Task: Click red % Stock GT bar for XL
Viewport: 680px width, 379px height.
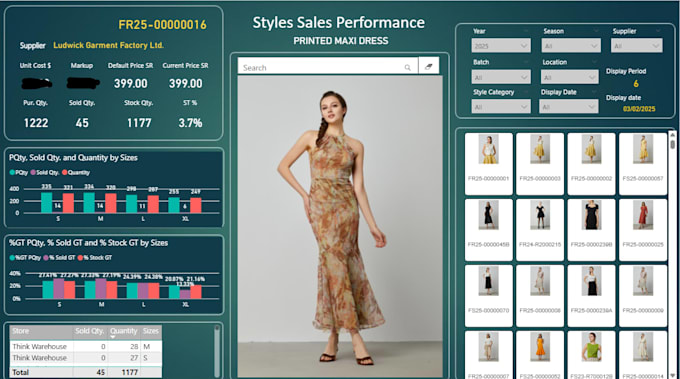Action: click(196, 291)
